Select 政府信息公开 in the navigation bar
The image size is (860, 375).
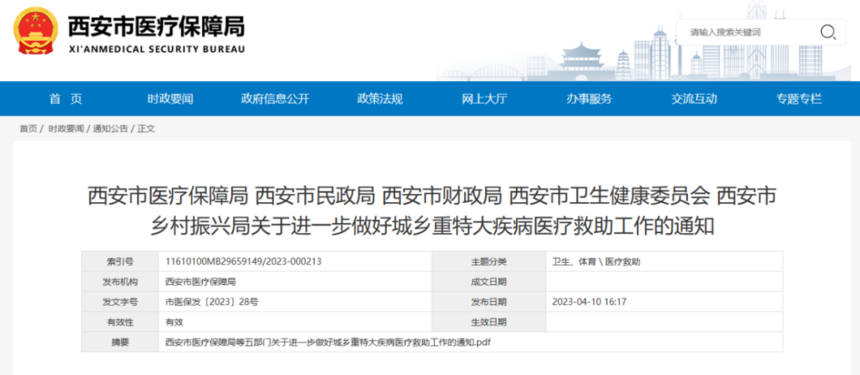[275, 99]
